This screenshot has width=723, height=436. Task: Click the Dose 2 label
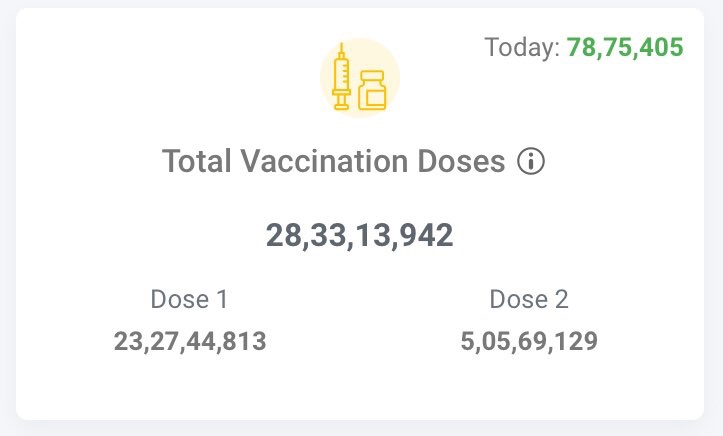pos(529,299)
